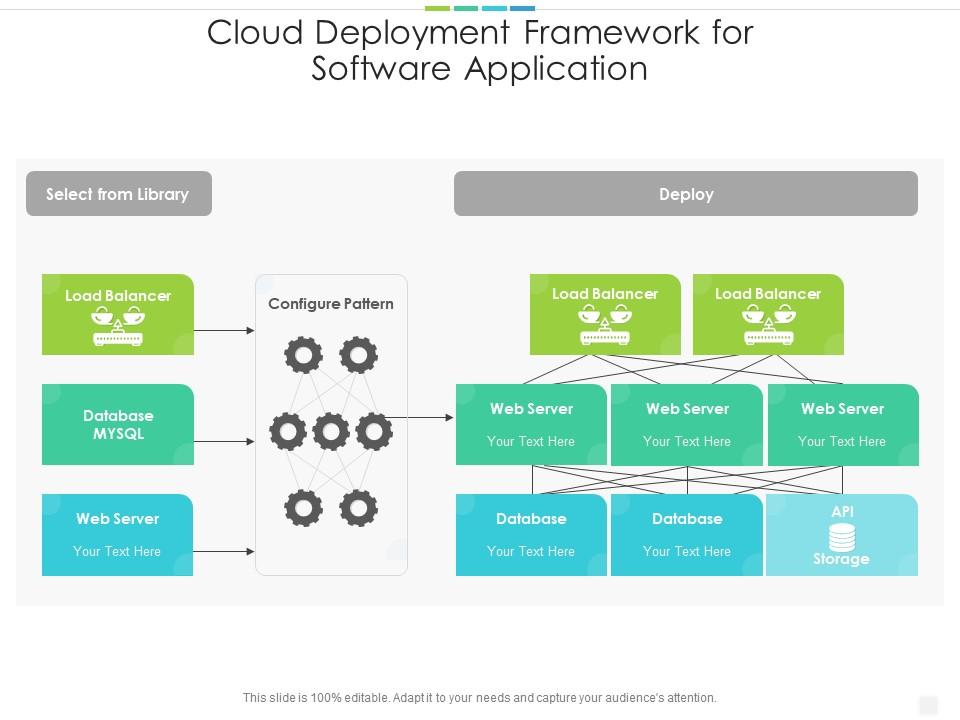Click the footer text about editable slide
Viewport: 960px width, 720px height.
pos(480,698)
